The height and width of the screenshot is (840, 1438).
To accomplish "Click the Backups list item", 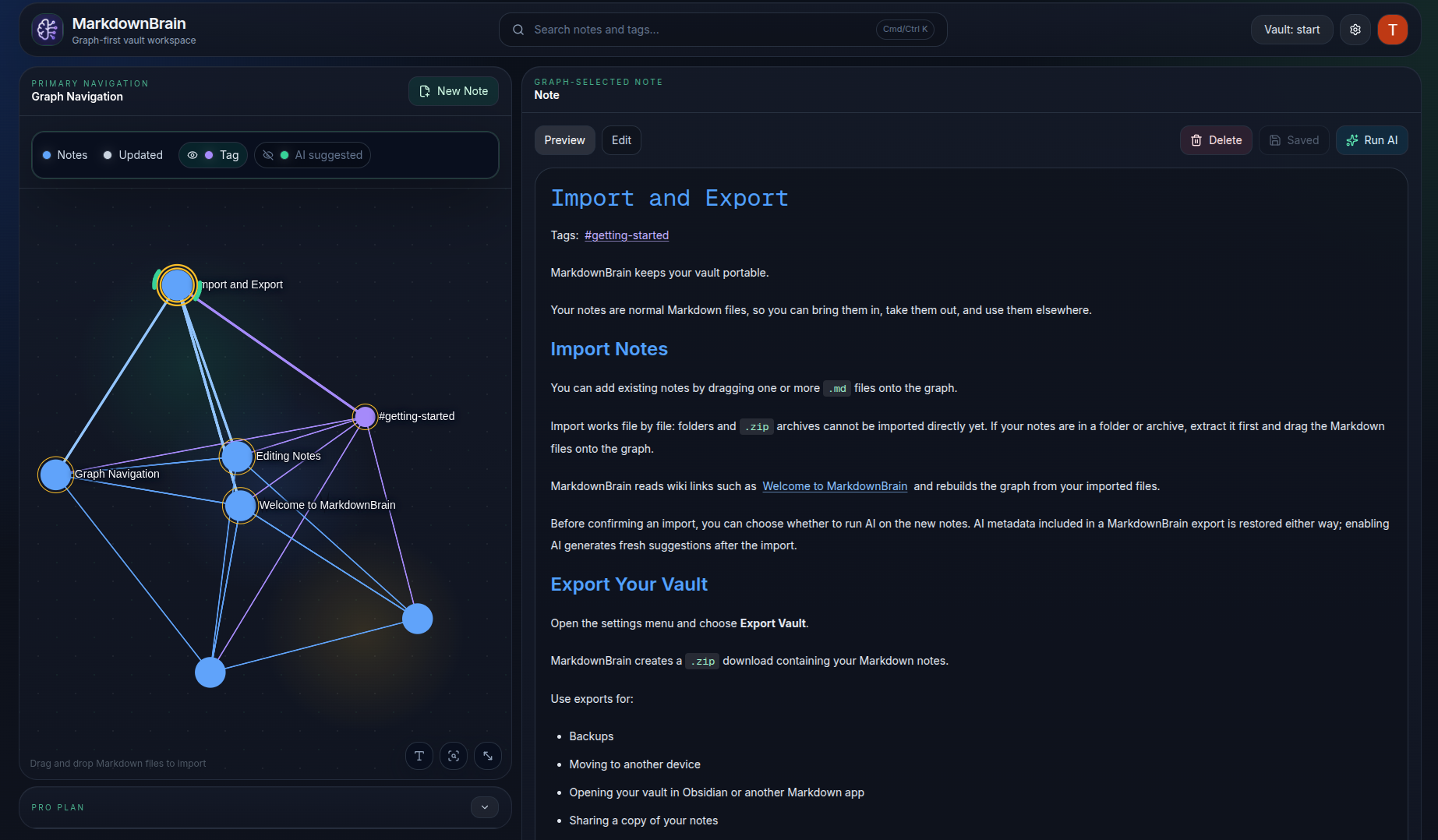I will tap(591, 736).
